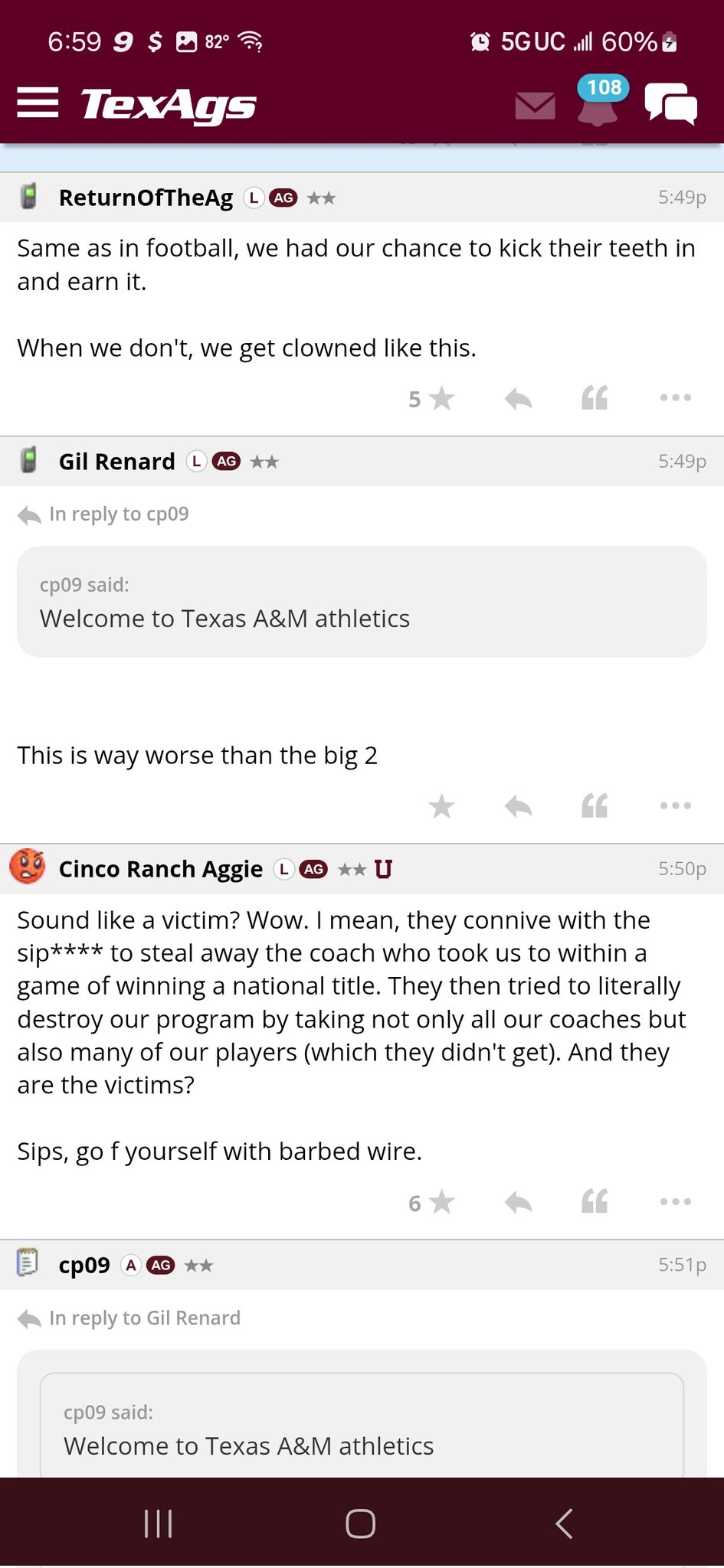This screenshot has width=724, height=1568.
Task: View ReturnOfTheAg's user profile
Action: pyautogui.click(x=146, y=198)
